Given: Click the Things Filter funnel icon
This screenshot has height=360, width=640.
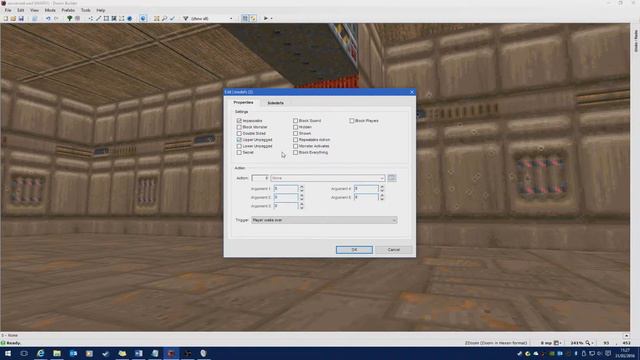Looking at the screenshot, I should point(186,18).
